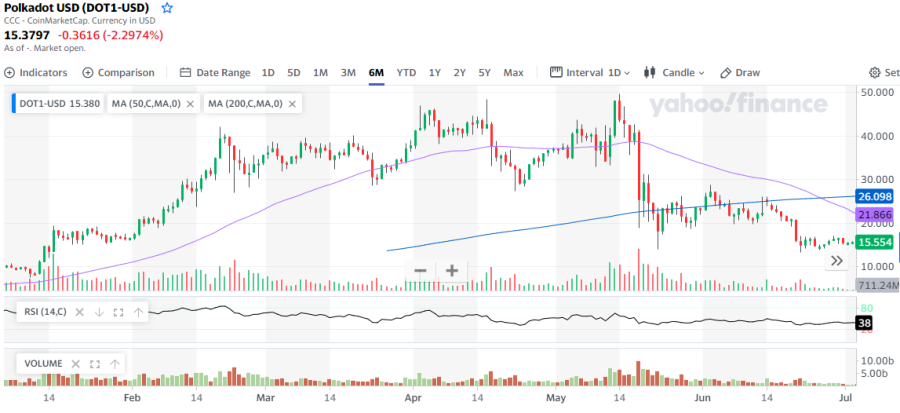The width and height of the screenshot is (900, 413).
Task: Zoom out the chart with minus button
Action: 421,271
